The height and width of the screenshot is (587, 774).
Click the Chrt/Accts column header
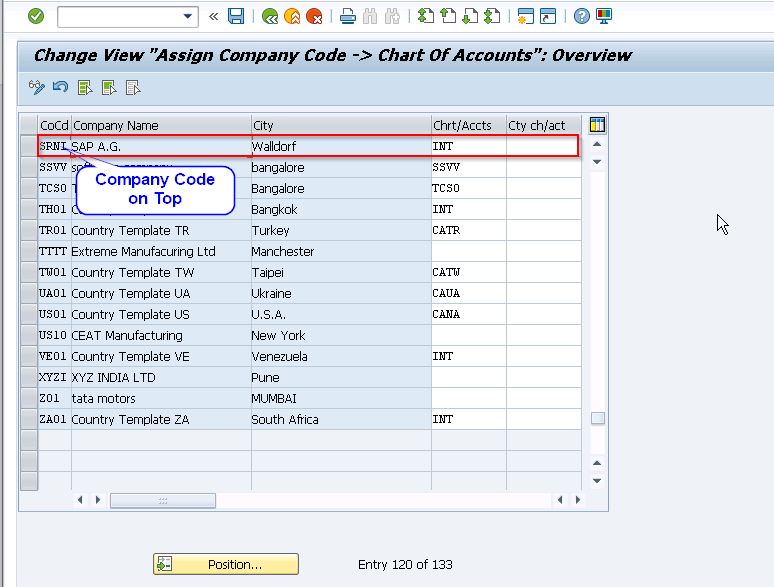467,125
